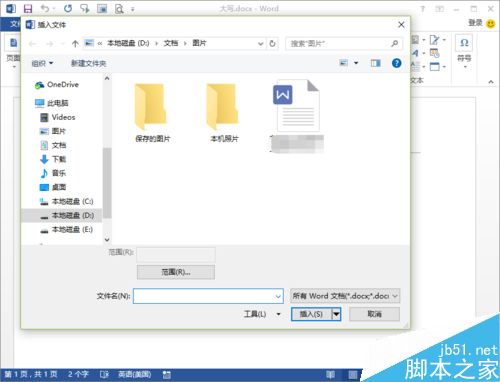The height and width of the screenshot is (382, 500).
Task: Refresh the current folder location
Action: point(272,43)
